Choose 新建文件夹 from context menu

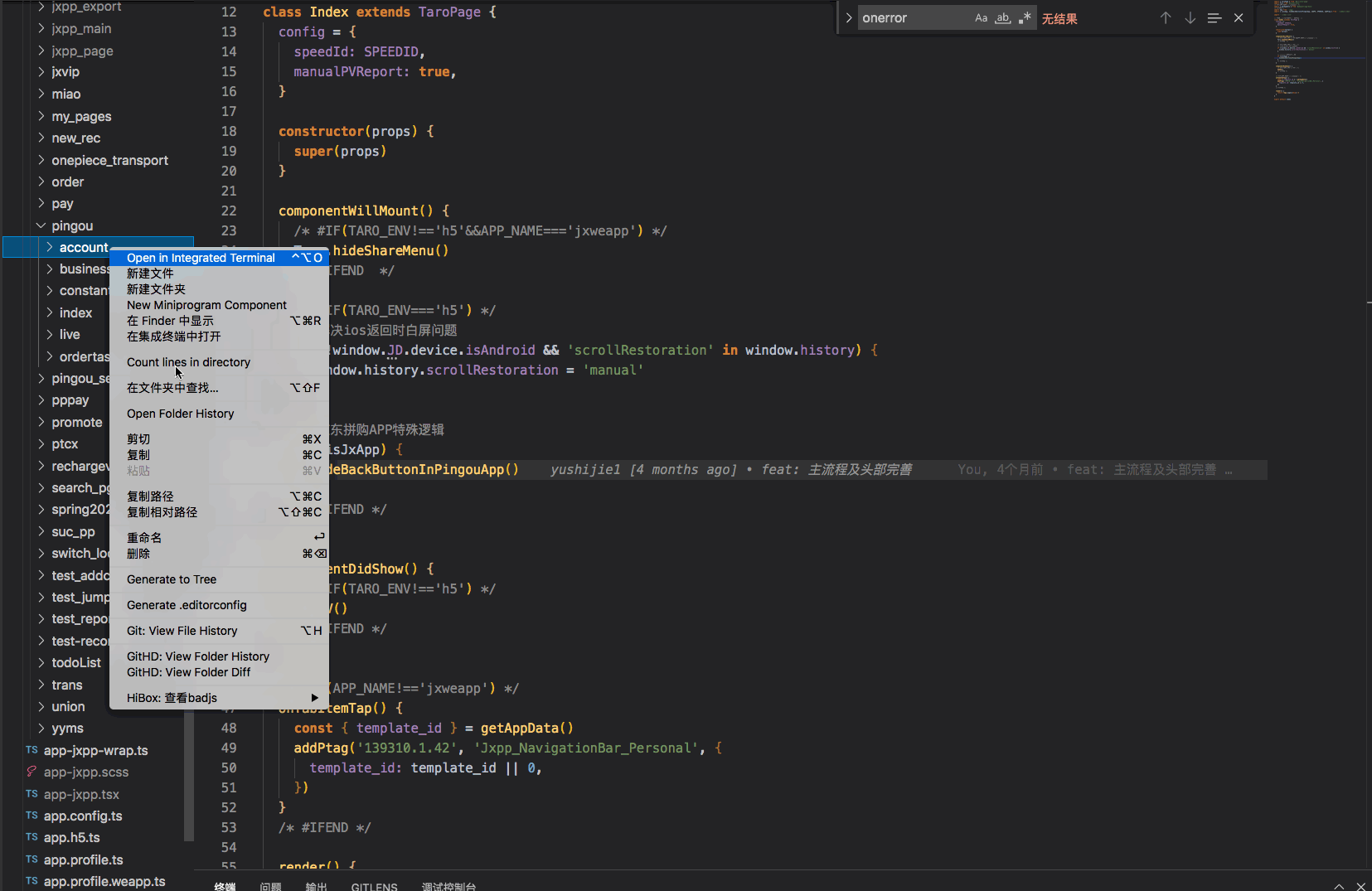point(220,289)
